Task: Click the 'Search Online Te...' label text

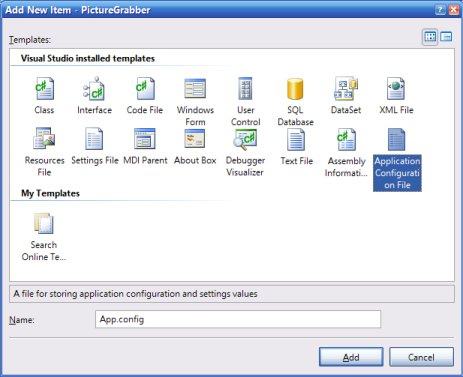Action: point(44,251)
